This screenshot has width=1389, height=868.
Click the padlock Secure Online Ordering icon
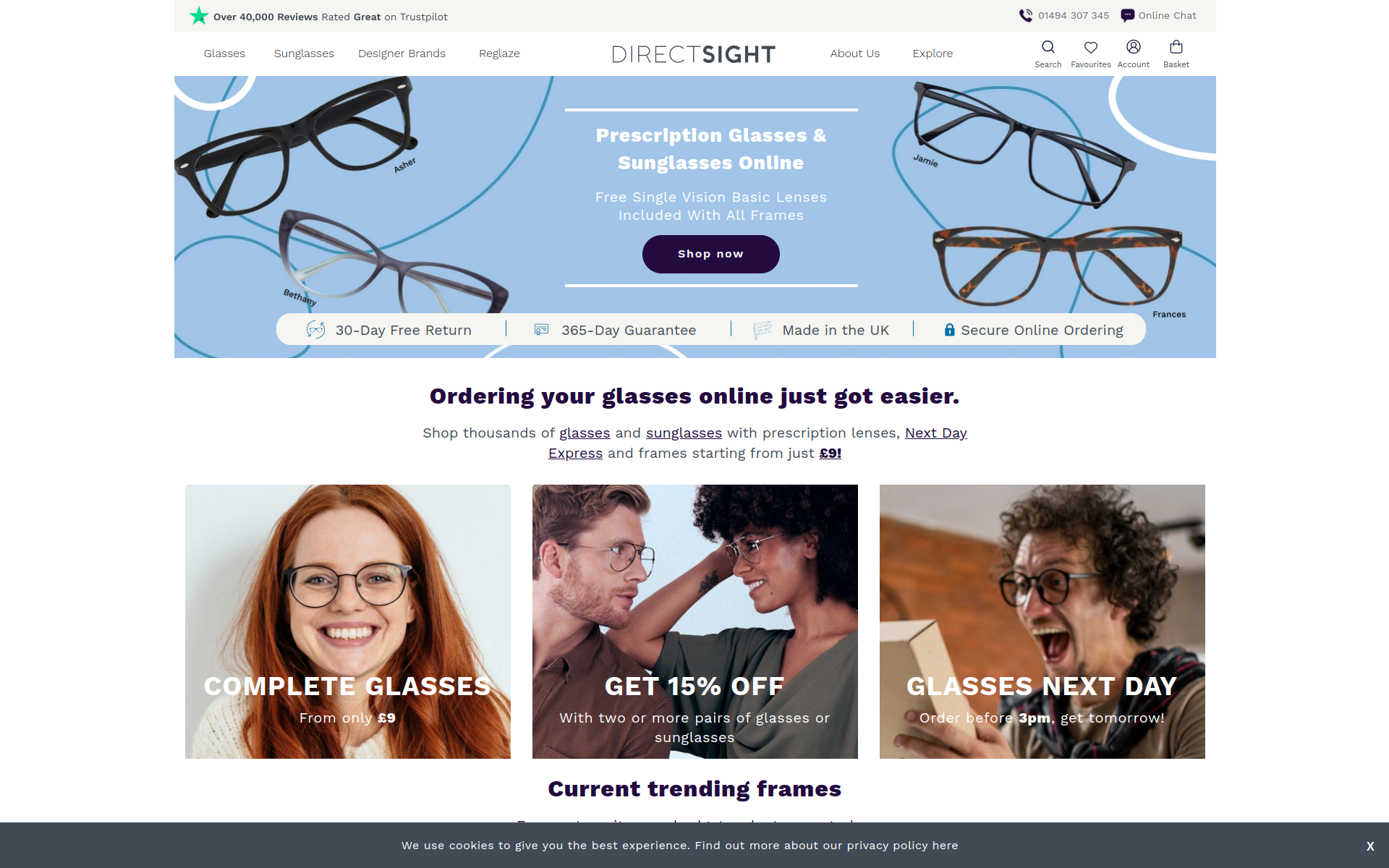949,330
